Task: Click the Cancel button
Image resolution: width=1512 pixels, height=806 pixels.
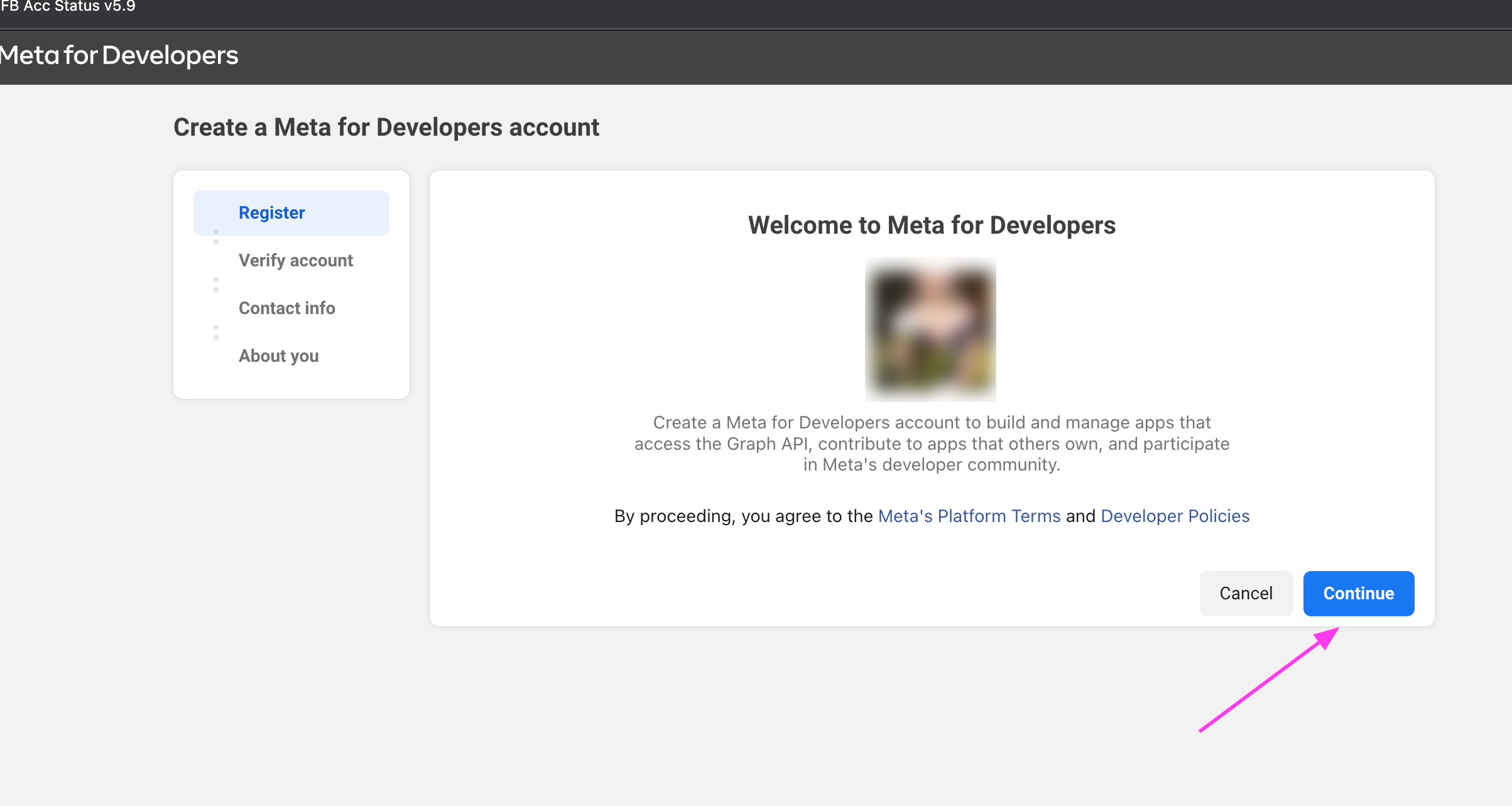Action: point(1246,593)
